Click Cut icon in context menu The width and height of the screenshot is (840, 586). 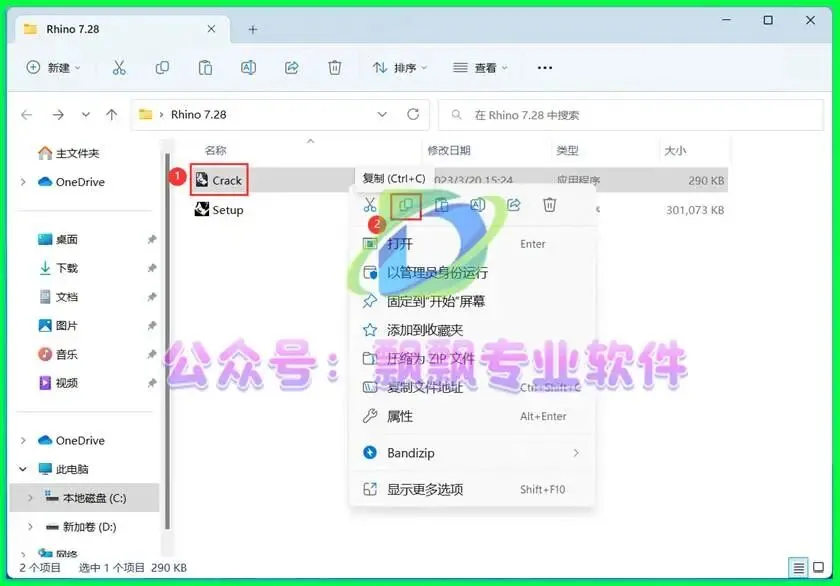[x=370, y=205]
